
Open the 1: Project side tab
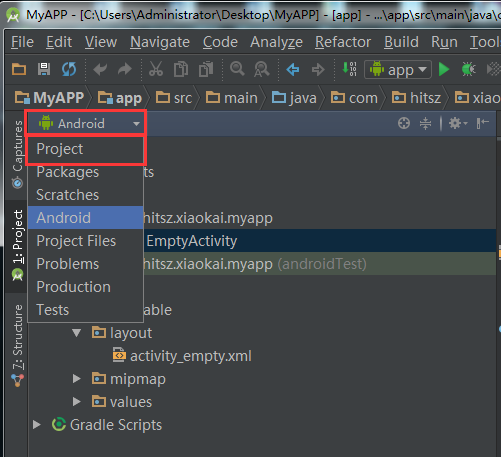click(x=17, y=246)
